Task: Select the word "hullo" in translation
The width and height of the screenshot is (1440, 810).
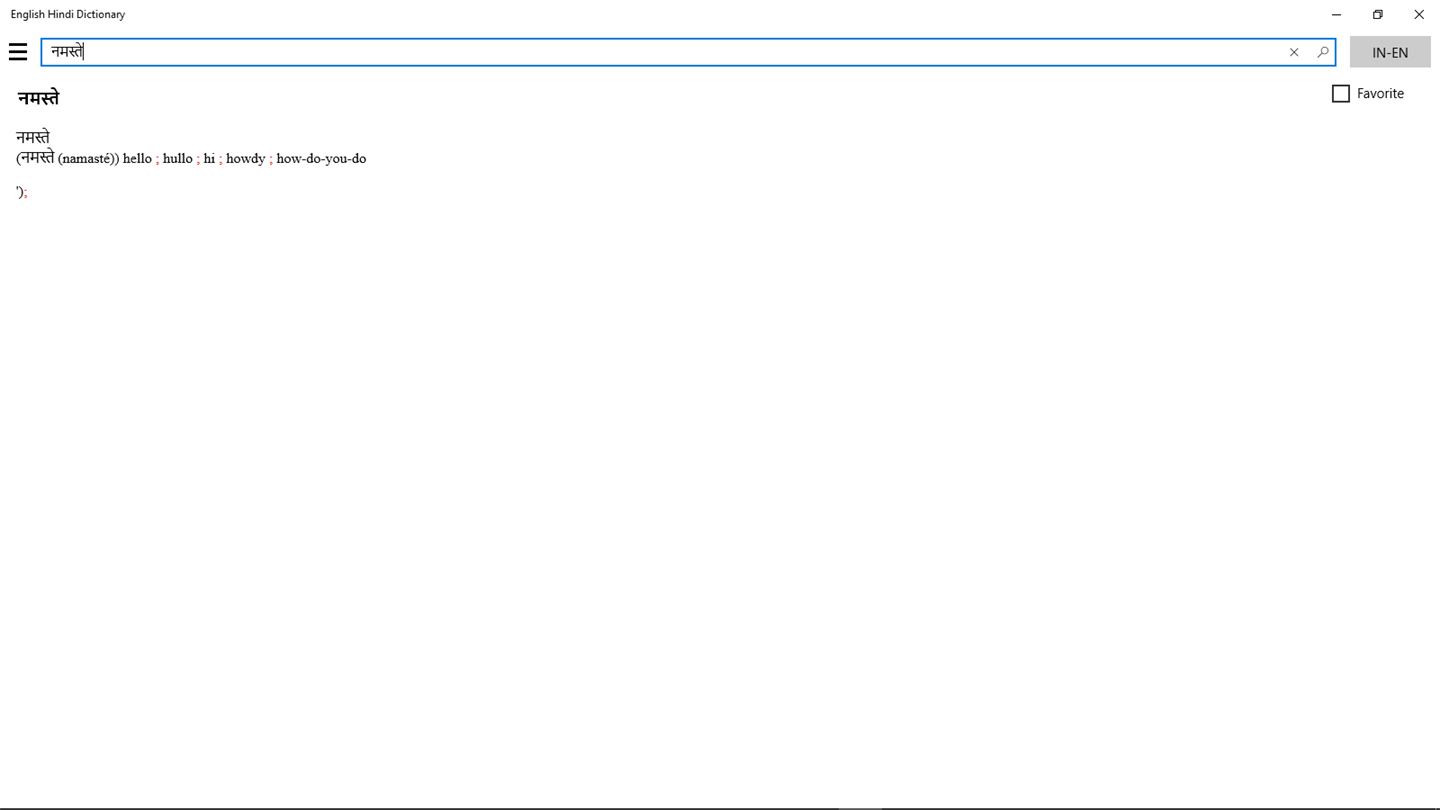Action: tap(178, 158)
